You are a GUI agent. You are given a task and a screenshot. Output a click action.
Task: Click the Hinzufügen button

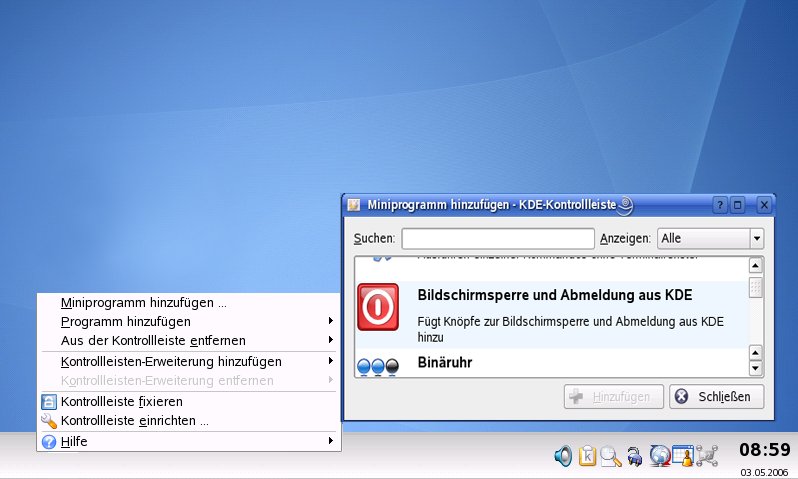pyautogui.click(x=614, y=397)
